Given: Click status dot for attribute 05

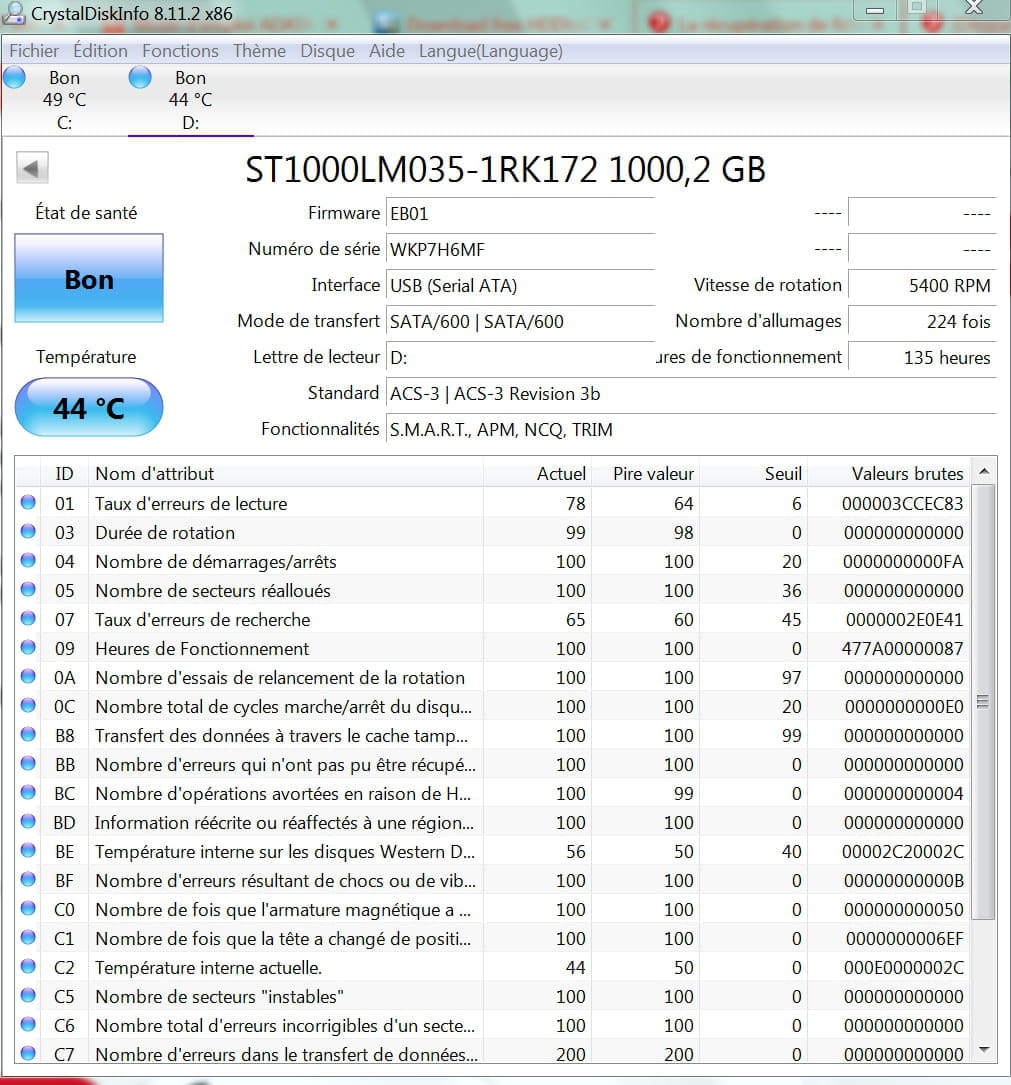Looking at the screenshot, I should (28, 590).
